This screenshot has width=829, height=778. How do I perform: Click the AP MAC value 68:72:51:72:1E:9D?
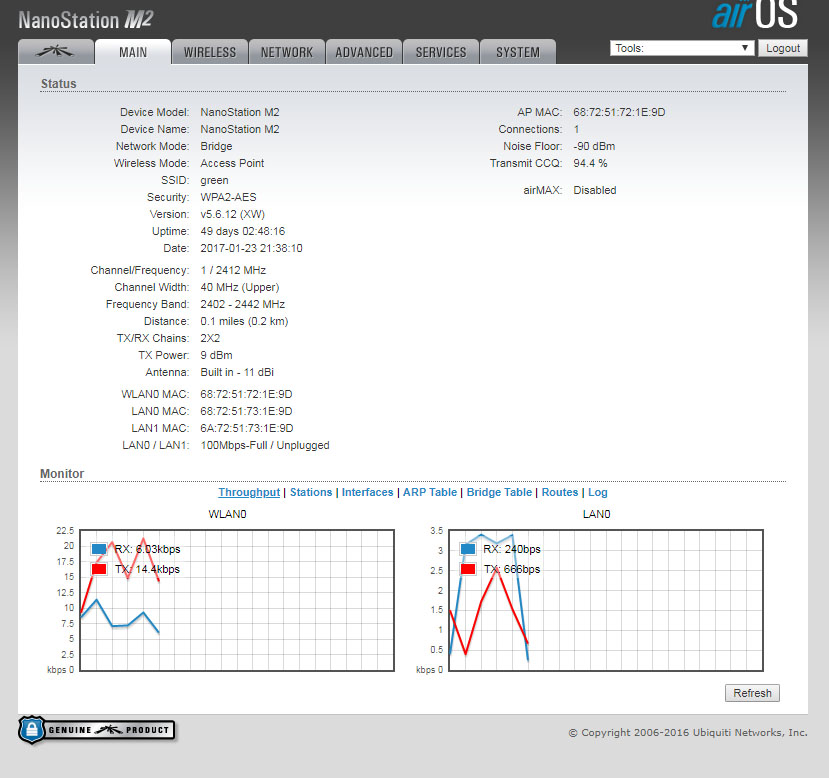pyautogui.click(x=619, y=112)
